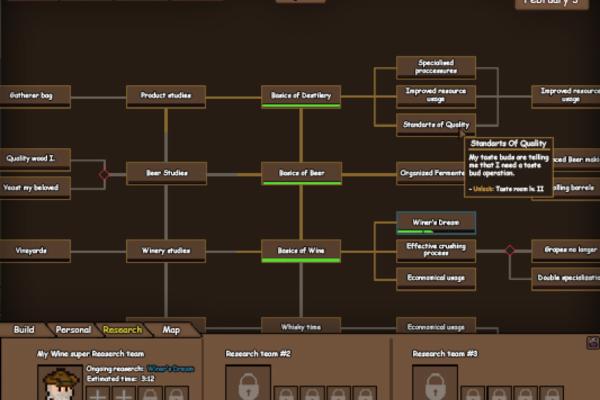Click Standarts of Quality research node

point(436,125)
